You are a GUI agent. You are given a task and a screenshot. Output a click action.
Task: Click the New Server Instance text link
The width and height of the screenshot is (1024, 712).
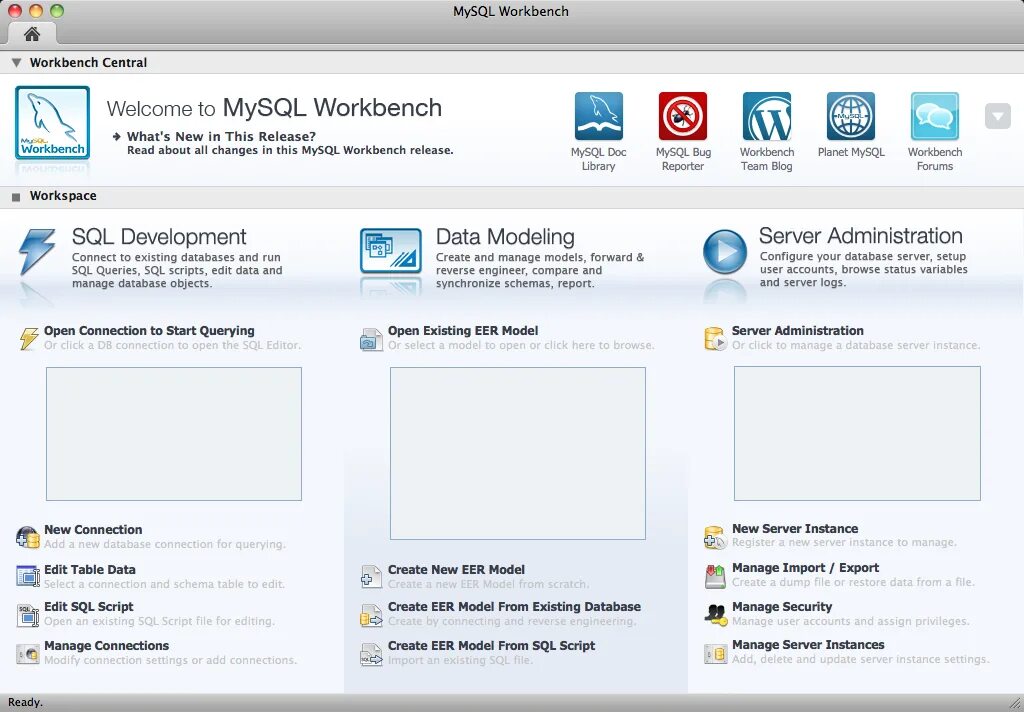[x=795, y=529]
